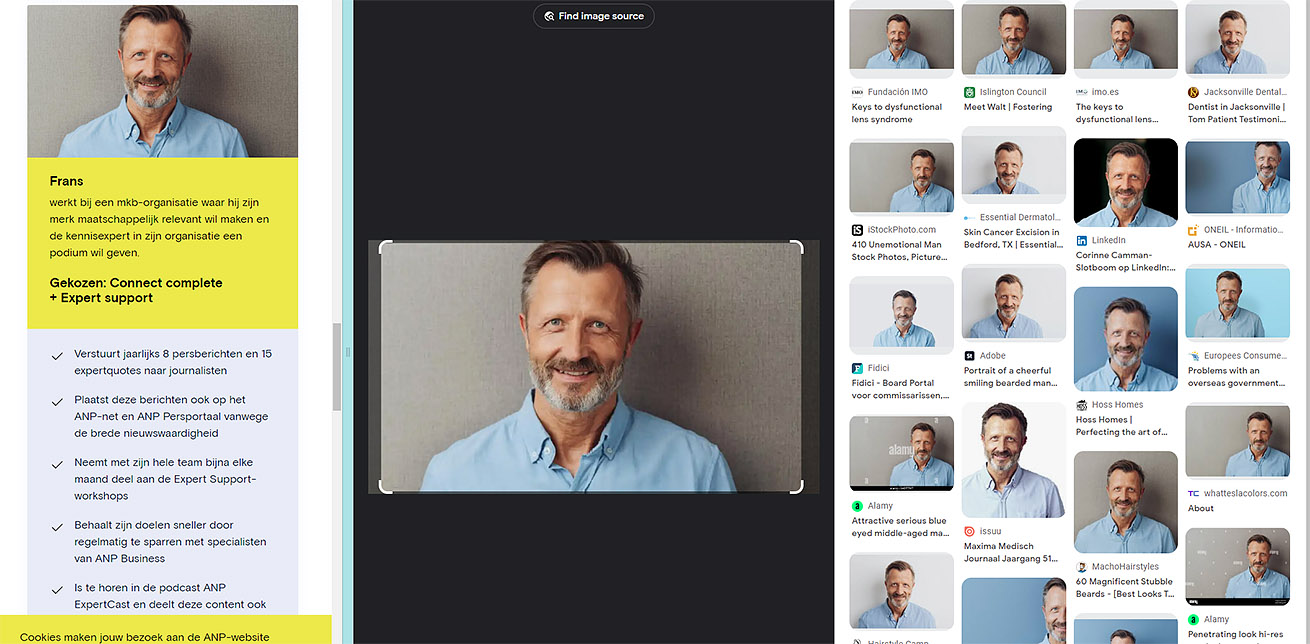The image size is (1310, 644).
Task: Click the iStockPhoto.com favicon
Action: click(857, 230)
